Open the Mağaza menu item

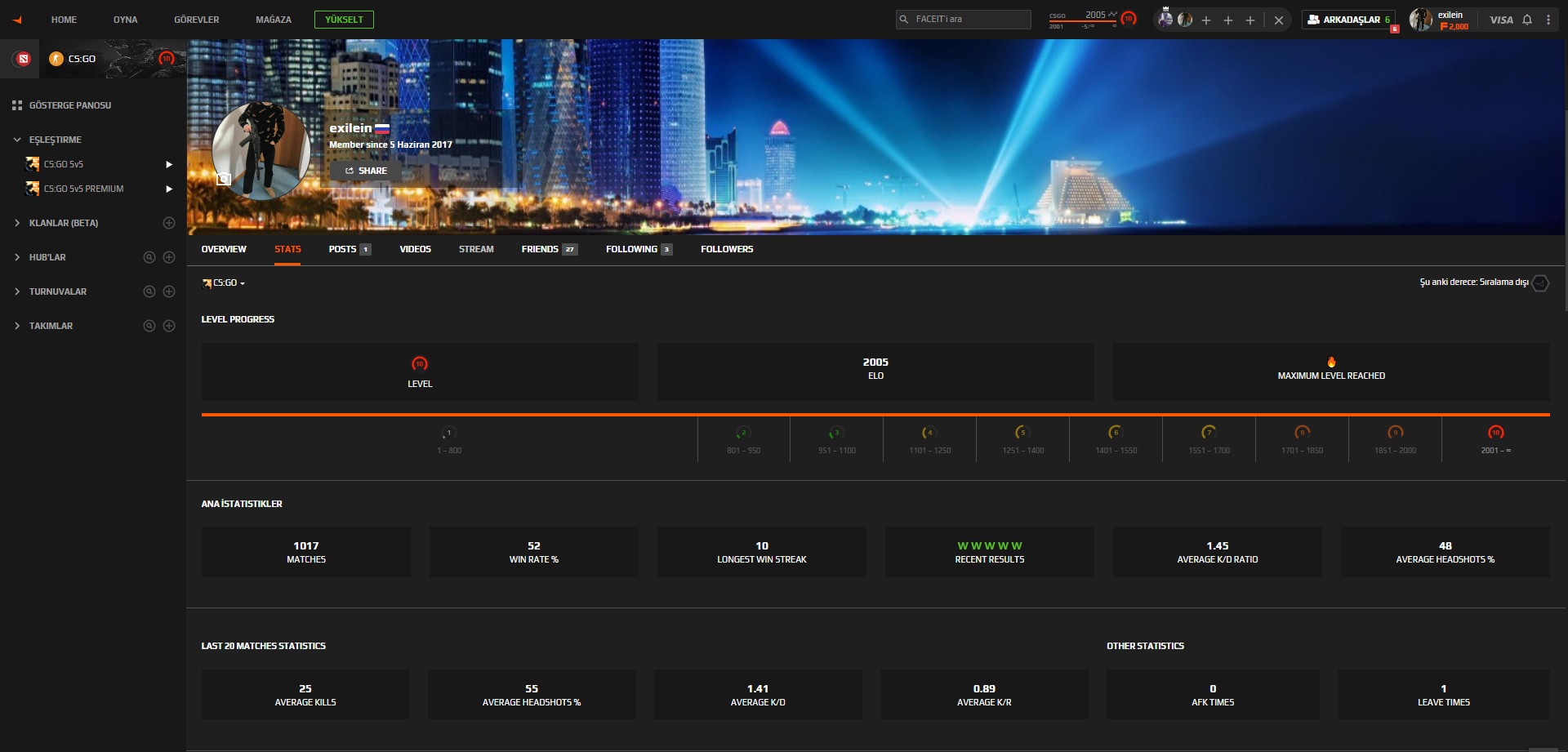click(x=274, y=20)
